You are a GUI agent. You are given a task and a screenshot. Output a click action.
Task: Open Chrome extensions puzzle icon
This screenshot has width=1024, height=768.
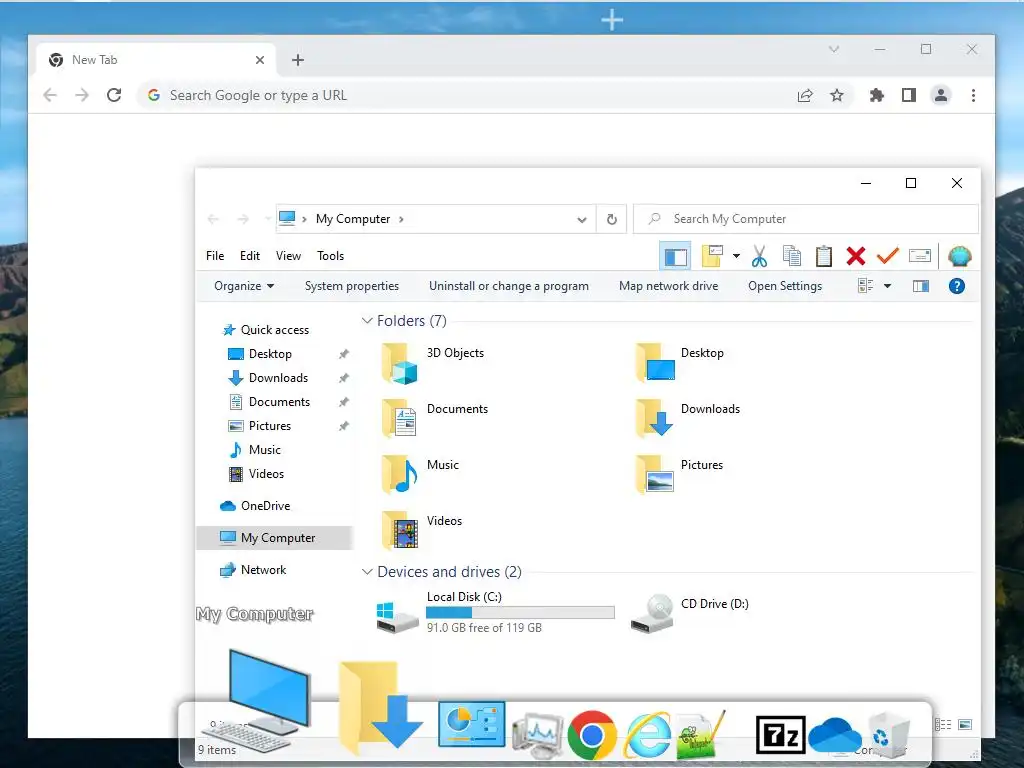876,95
